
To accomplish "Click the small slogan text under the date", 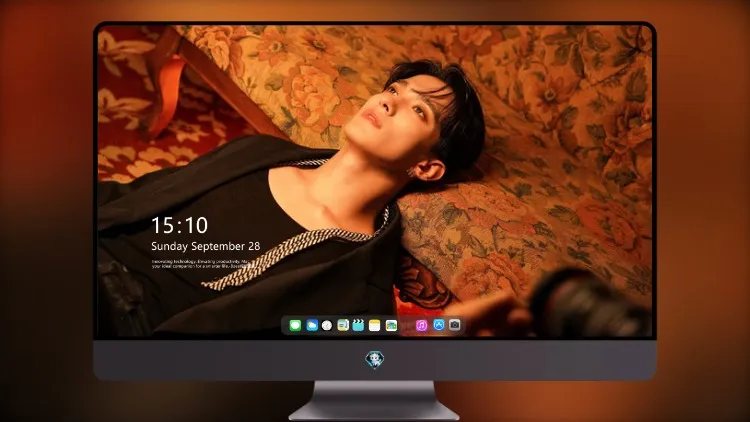I will (202, 264).
